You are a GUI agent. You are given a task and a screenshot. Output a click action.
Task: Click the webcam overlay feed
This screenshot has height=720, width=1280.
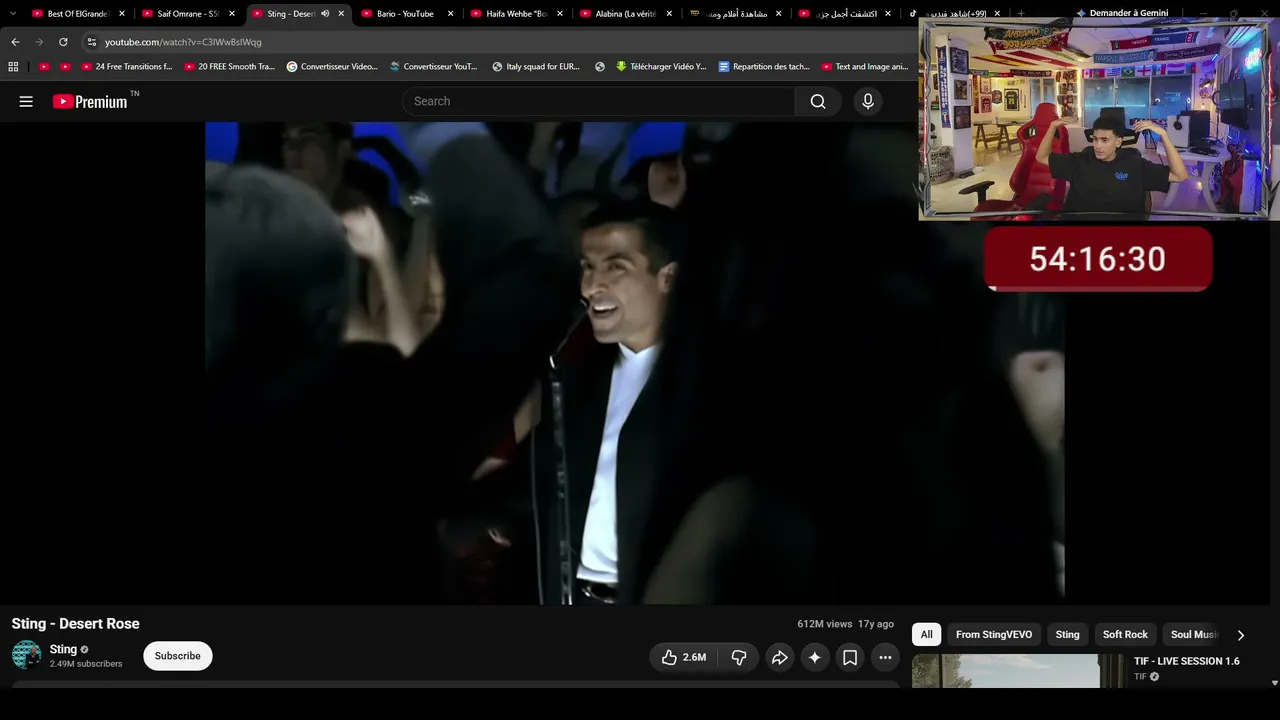(1098, 119)
